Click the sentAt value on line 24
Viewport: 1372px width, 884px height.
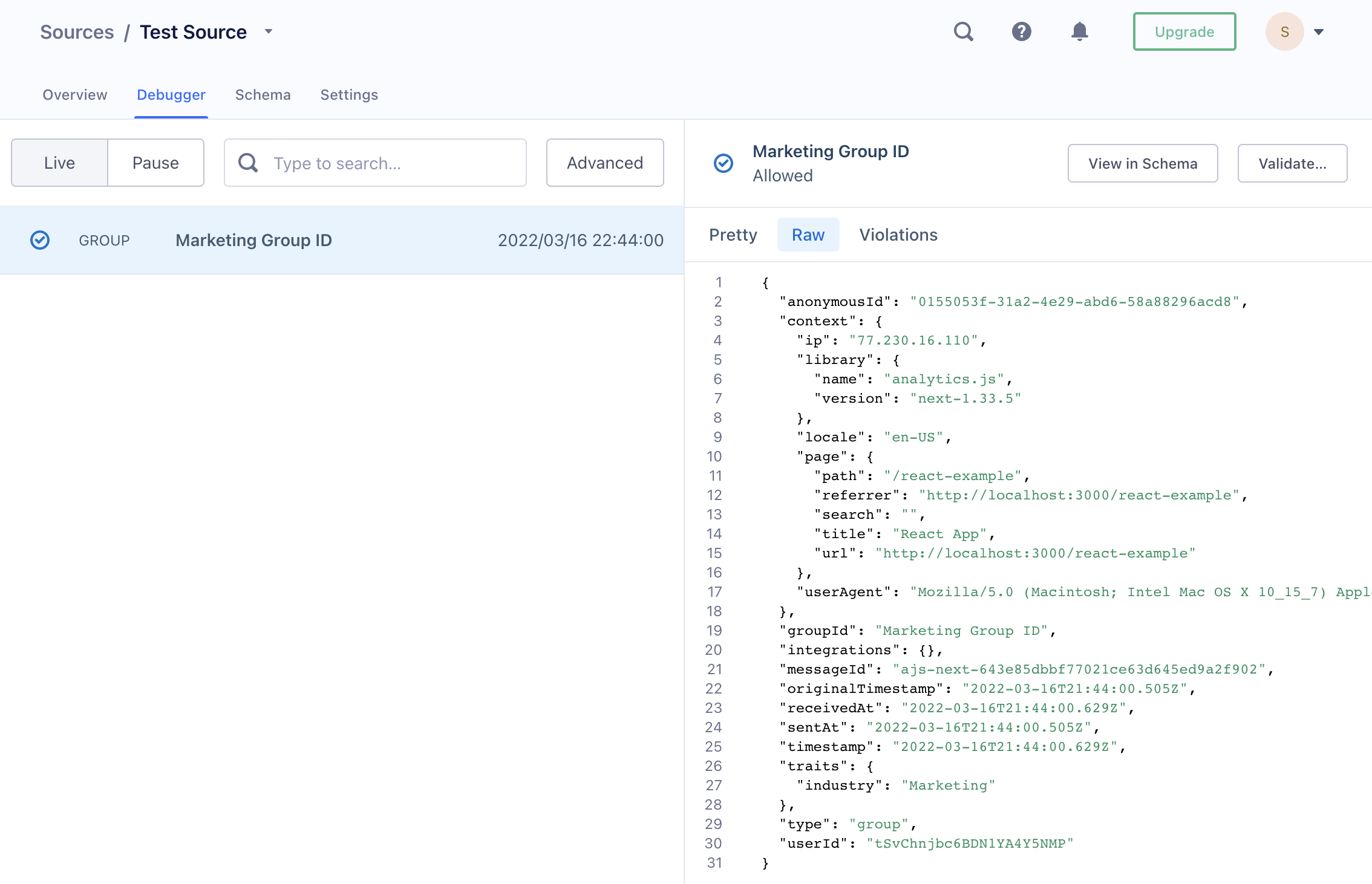(x=979, y=727)
